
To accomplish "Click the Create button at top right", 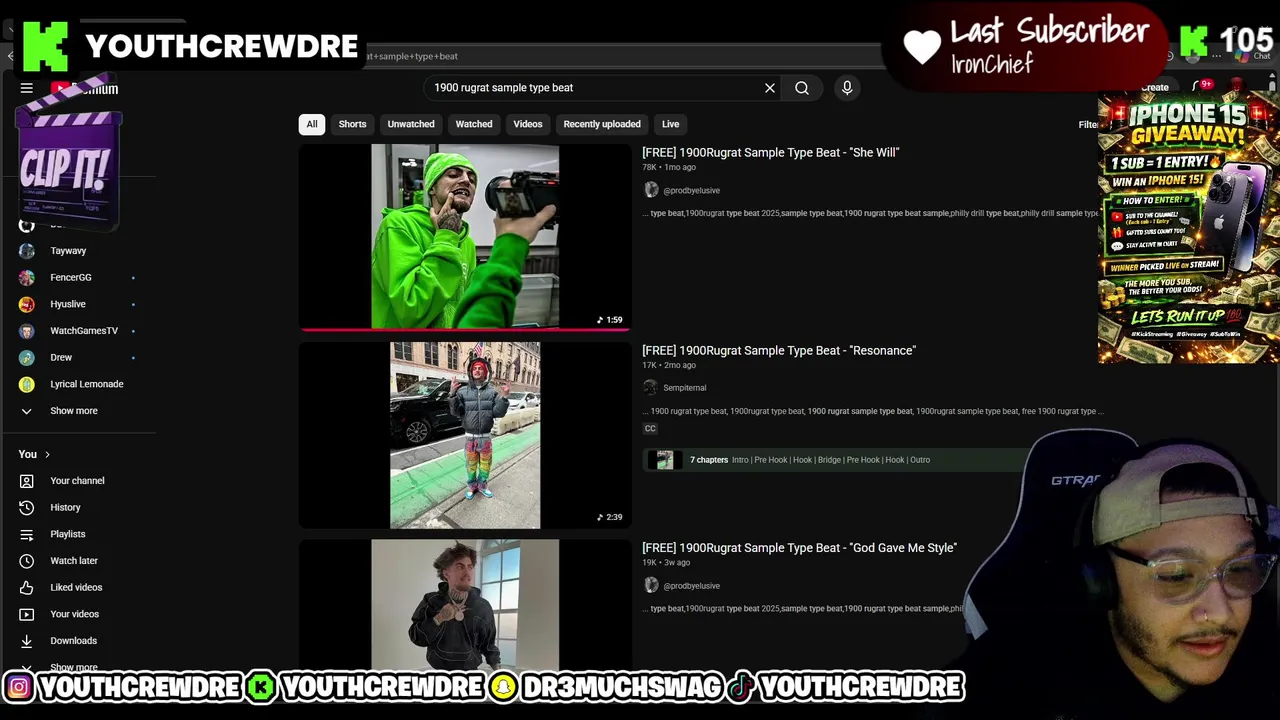I will click(1154, 87).
